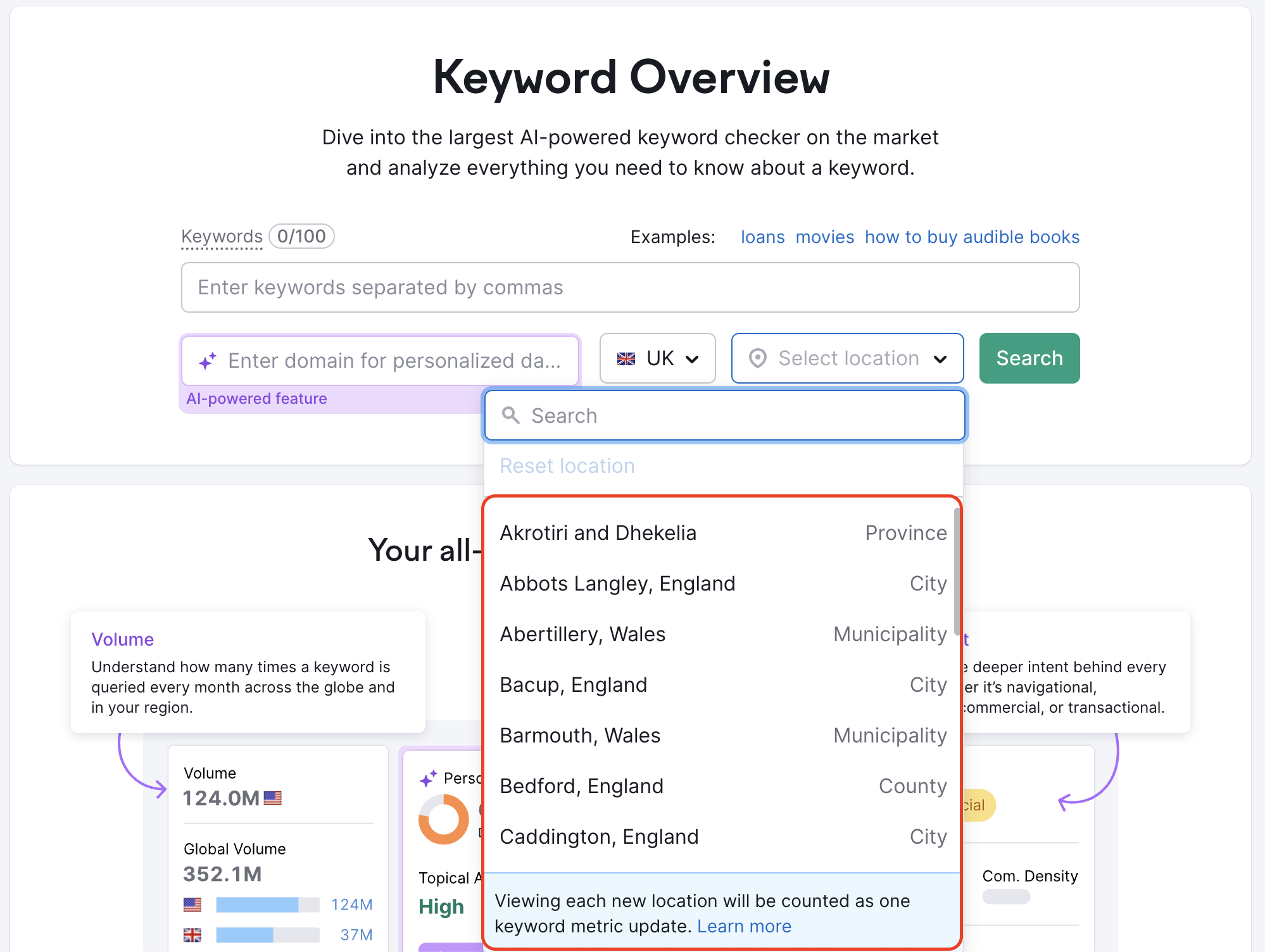
Task: Open the UK country dropdown
Action: tap(657, 358)
